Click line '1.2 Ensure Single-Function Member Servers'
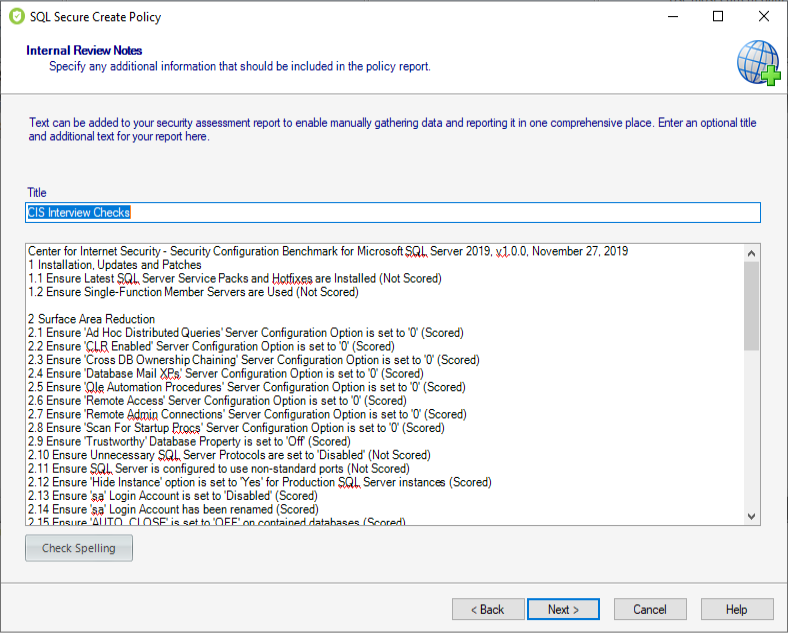The image size is (788, 633). pyautogui.click(x=193, y=292)
